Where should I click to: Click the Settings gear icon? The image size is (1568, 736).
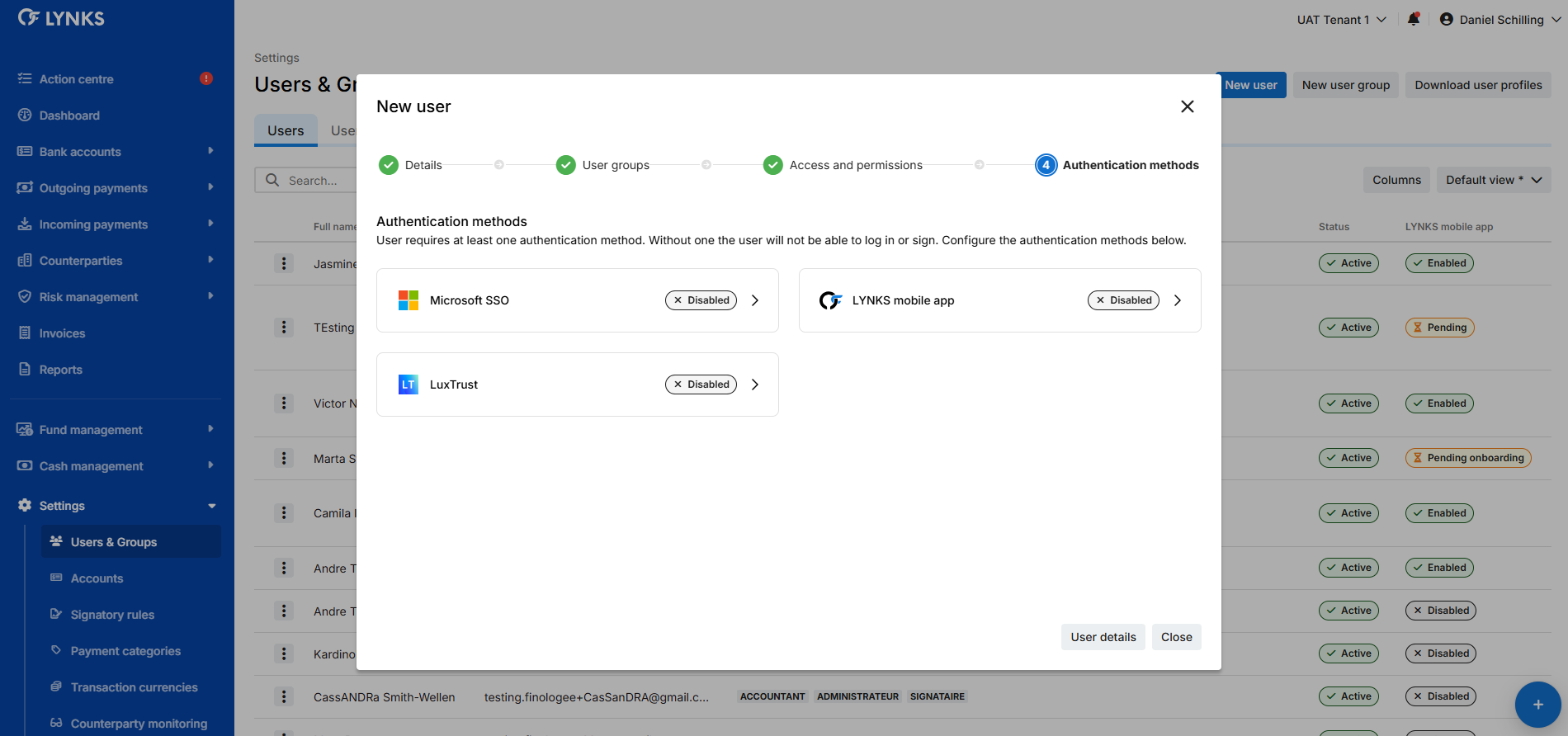coord(25,505)
